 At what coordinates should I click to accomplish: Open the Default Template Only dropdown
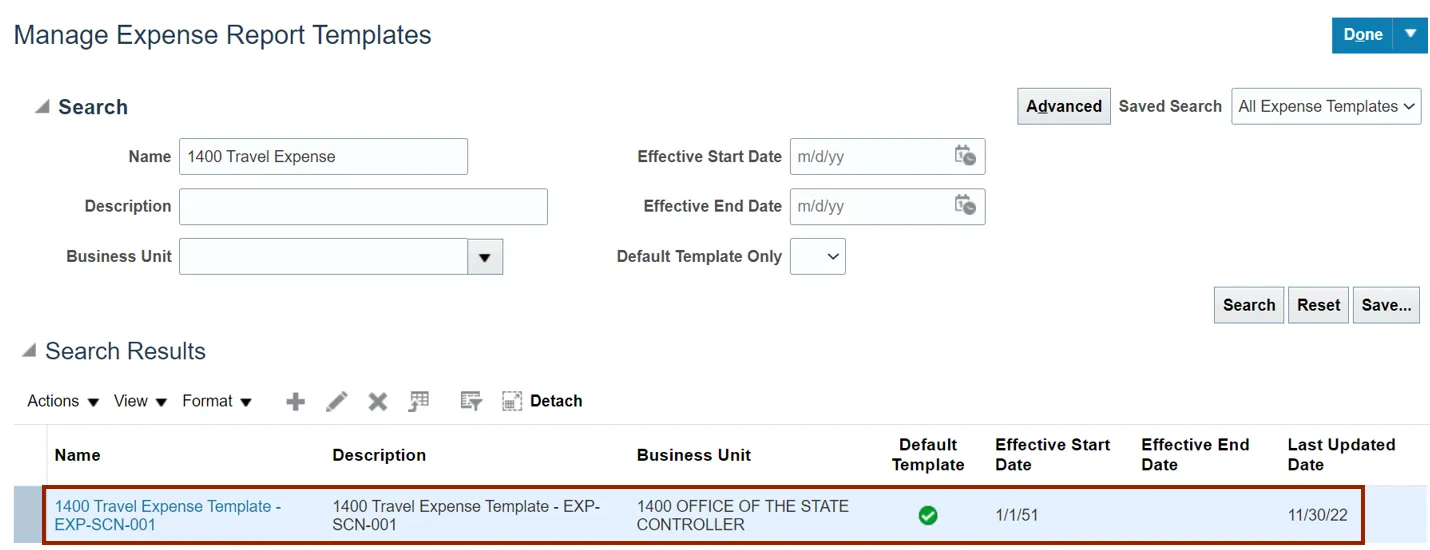818,257
